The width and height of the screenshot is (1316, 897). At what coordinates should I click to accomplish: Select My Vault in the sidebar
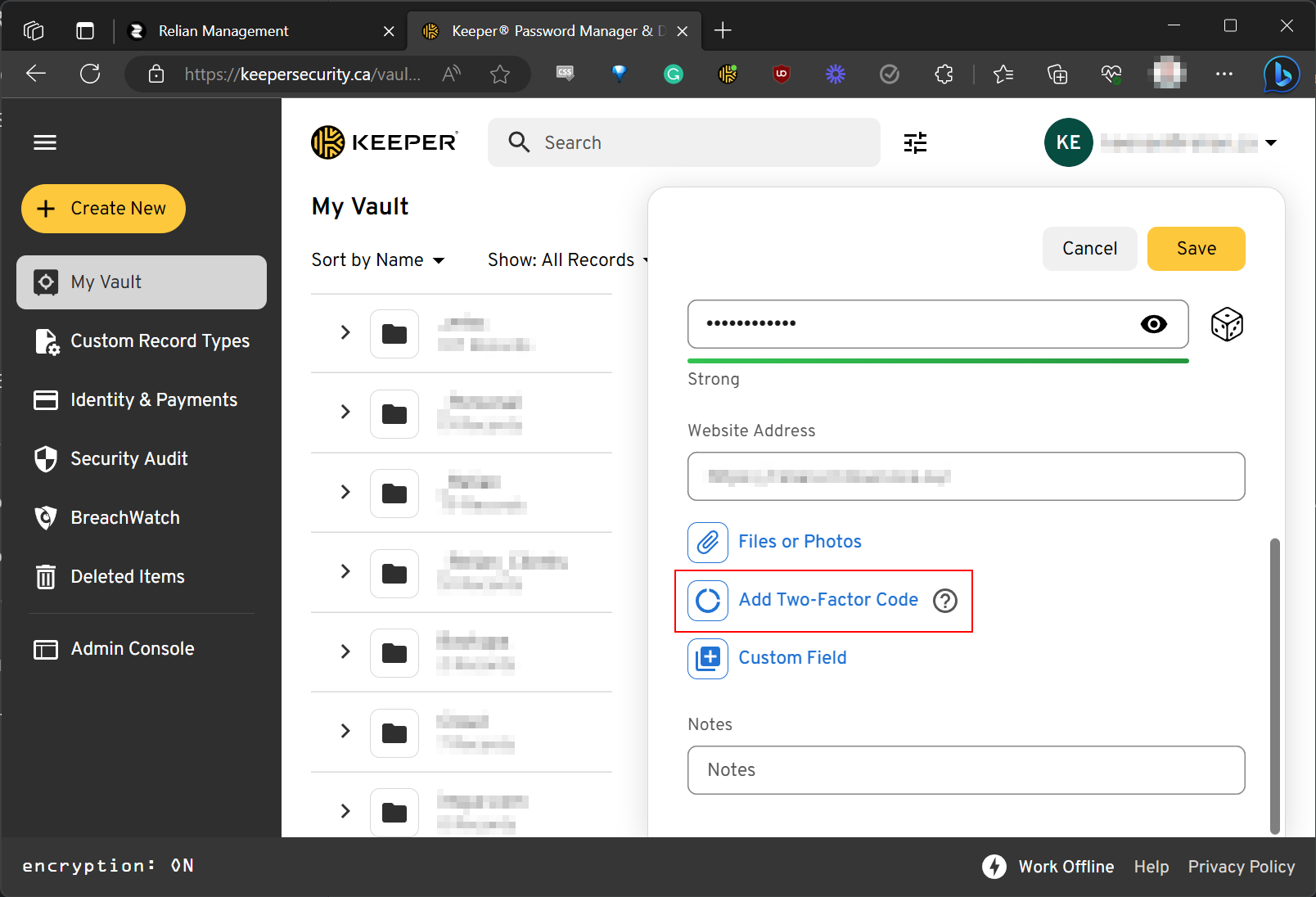(x=142, y=282)
